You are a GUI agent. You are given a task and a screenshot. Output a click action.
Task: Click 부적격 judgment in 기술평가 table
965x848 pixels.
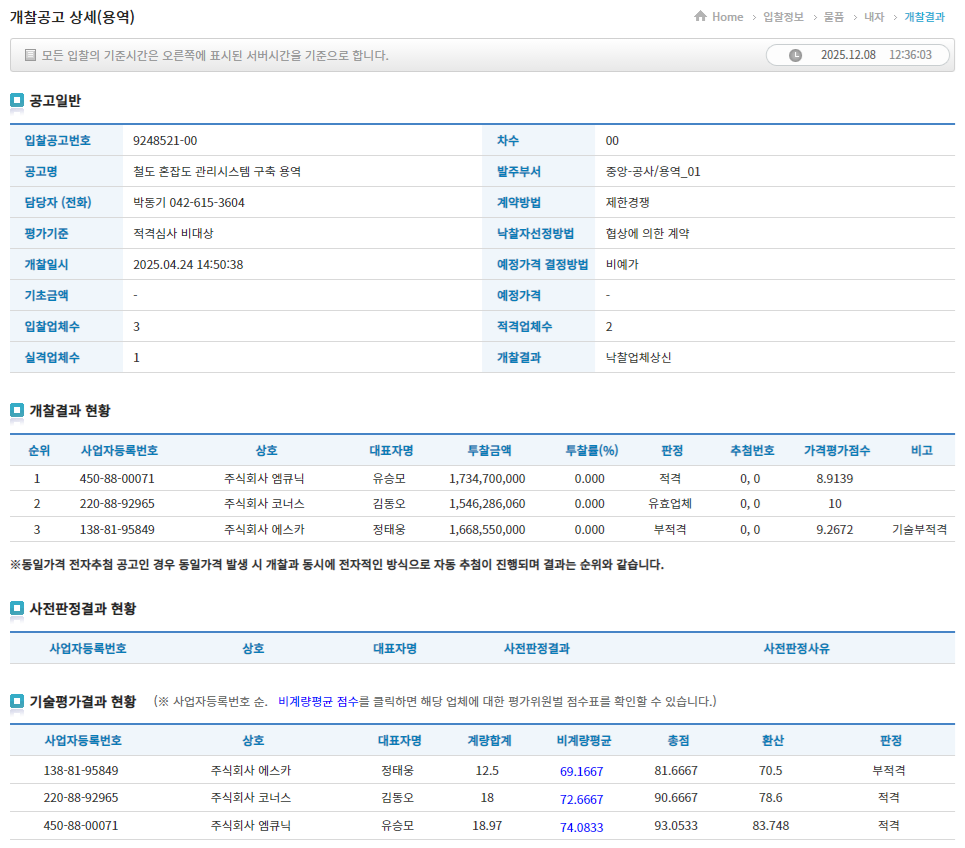click(889, 770)
